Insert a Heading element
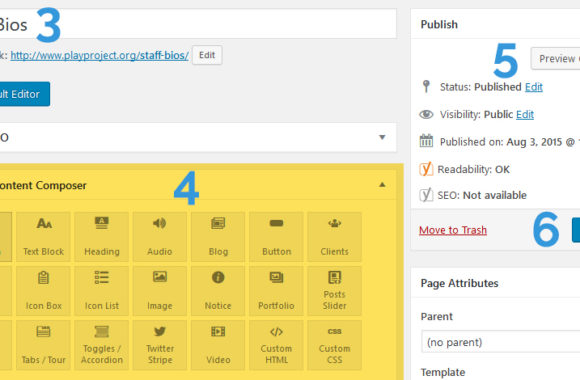 point(102,237)
